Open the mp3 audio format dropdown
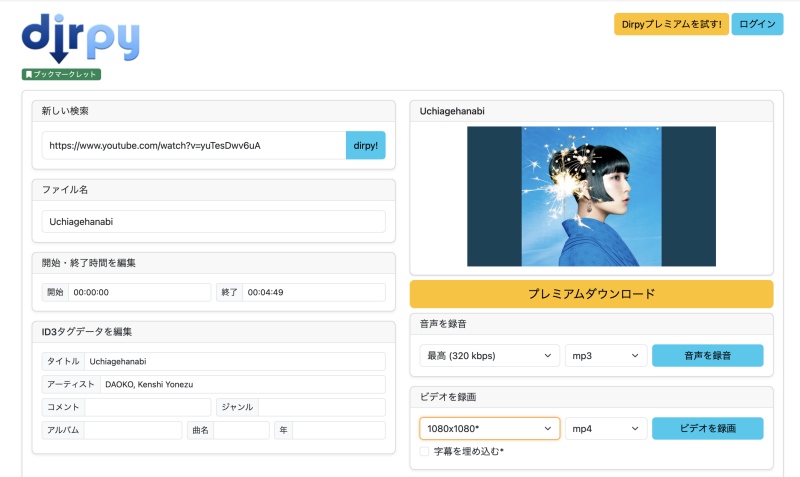This screenshot has height=477, width=800. click(606, 356)
